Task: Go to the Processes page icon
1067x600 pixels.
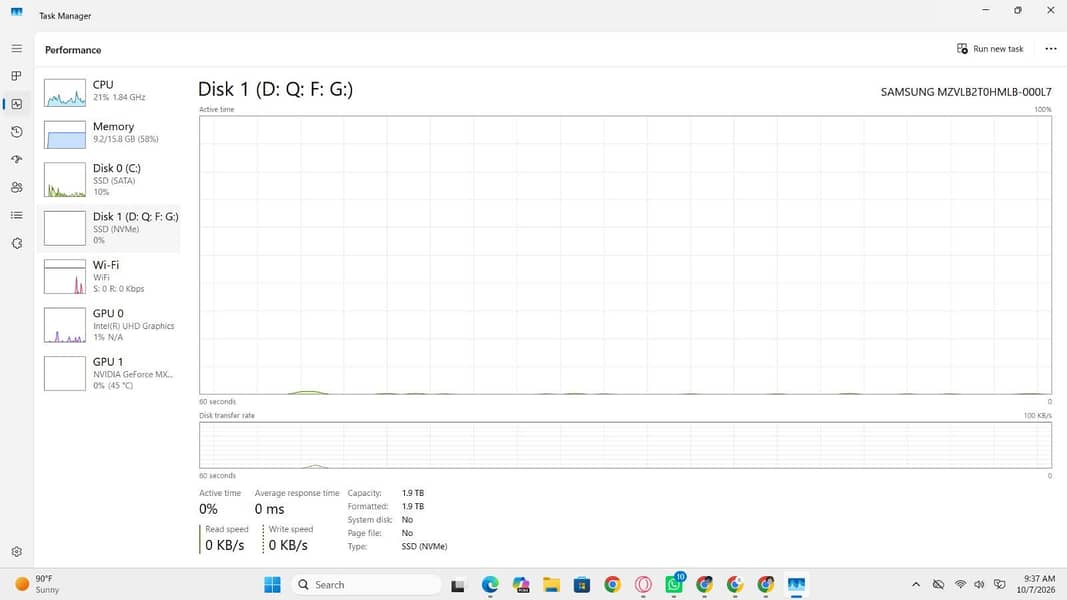Action: click(x=16, y=76)
